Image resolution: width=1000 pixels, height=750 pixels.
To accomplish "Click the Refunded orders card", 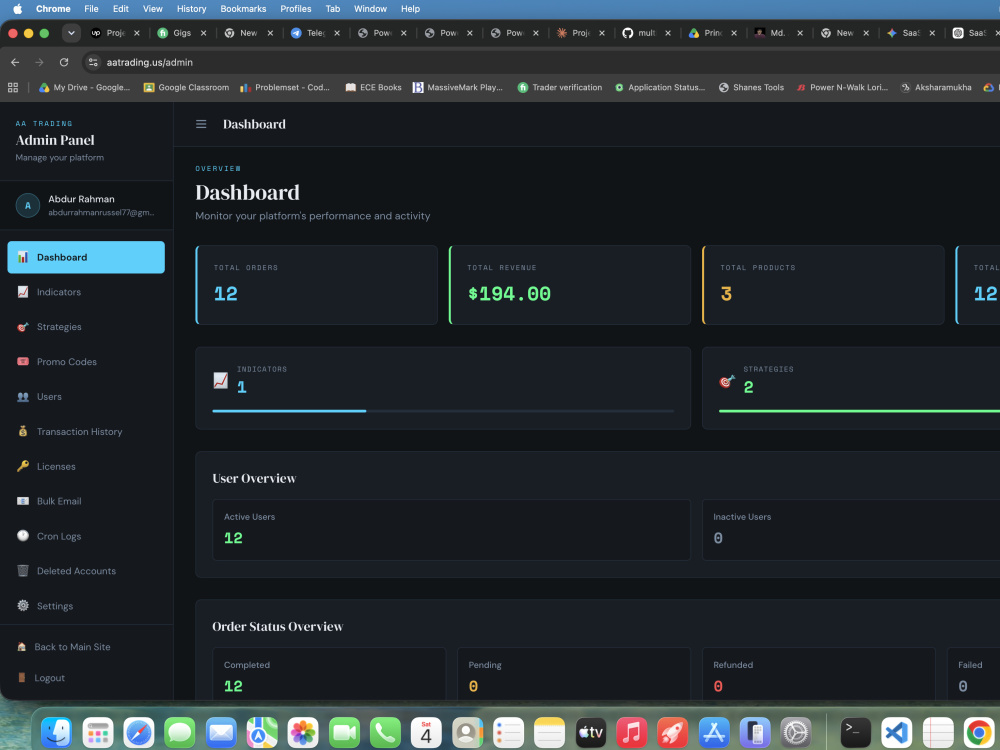I will [x=819, y=673].
